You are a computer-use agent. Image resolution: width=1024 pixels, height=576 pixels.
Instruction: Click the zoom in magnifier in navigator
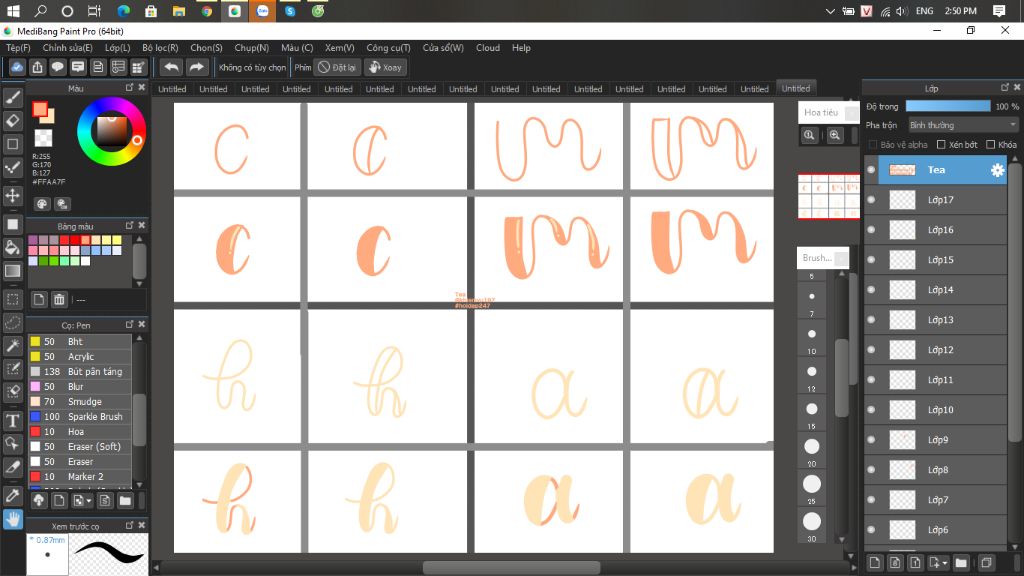[x=835, y=135]
